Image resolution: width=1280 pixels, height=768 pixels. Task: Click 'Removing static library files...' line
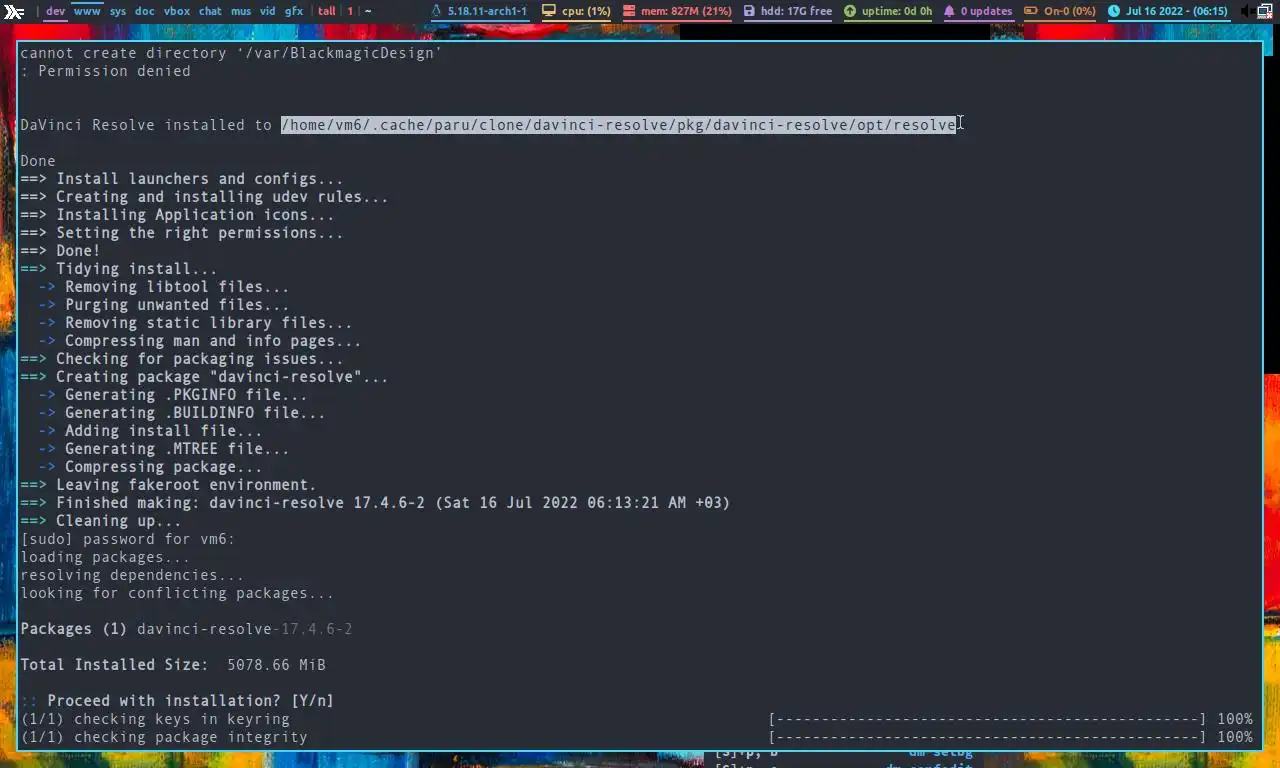click(x=195, y=323)
